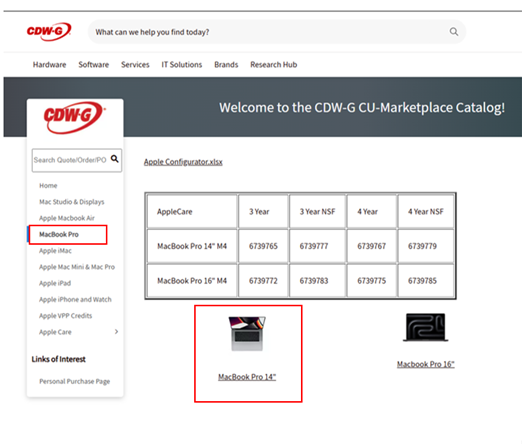This screenshot has height=444, width=522.
Task: Select MacBook Pro in the sidebar
Action: [59, 234]
